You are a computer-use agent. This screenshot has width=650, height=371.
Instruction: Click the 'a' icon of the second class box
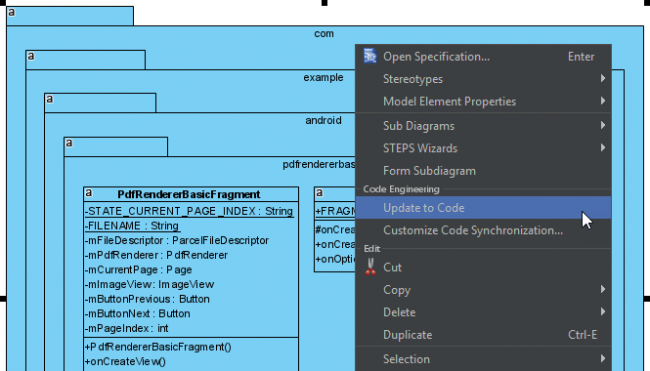[319, 193]
